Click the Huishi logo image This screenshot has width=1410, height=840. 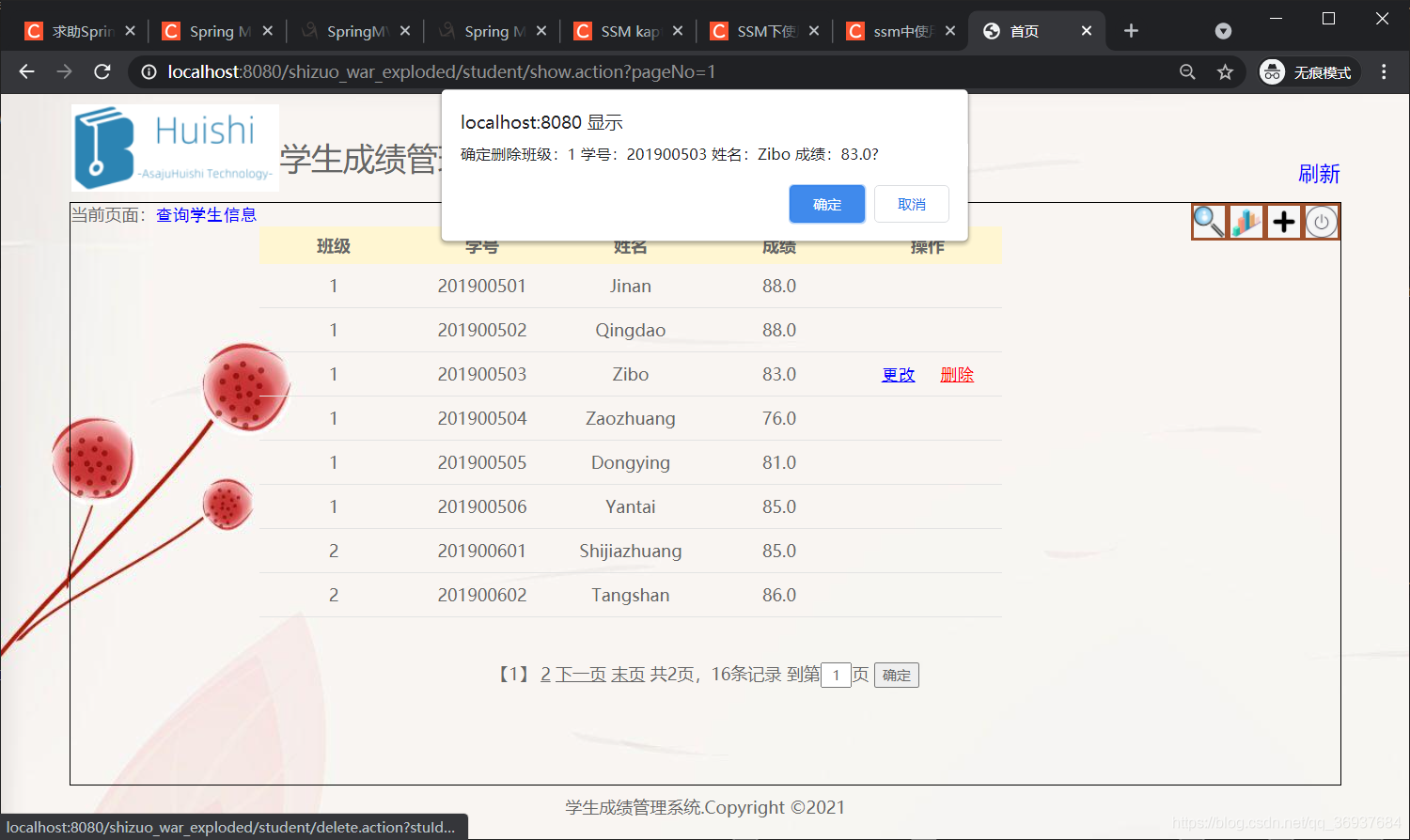[176, 148]
